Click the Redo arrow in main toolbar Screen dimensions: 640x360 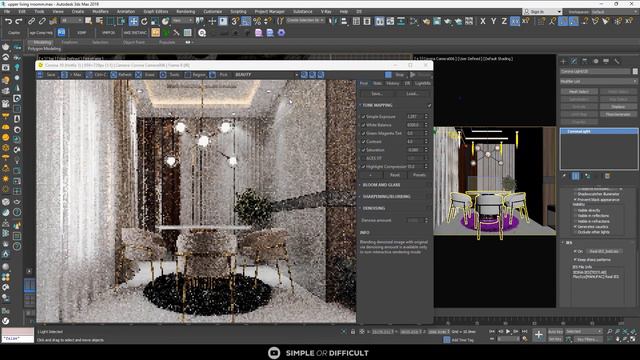pyautogui.click(x=19, y=21)
